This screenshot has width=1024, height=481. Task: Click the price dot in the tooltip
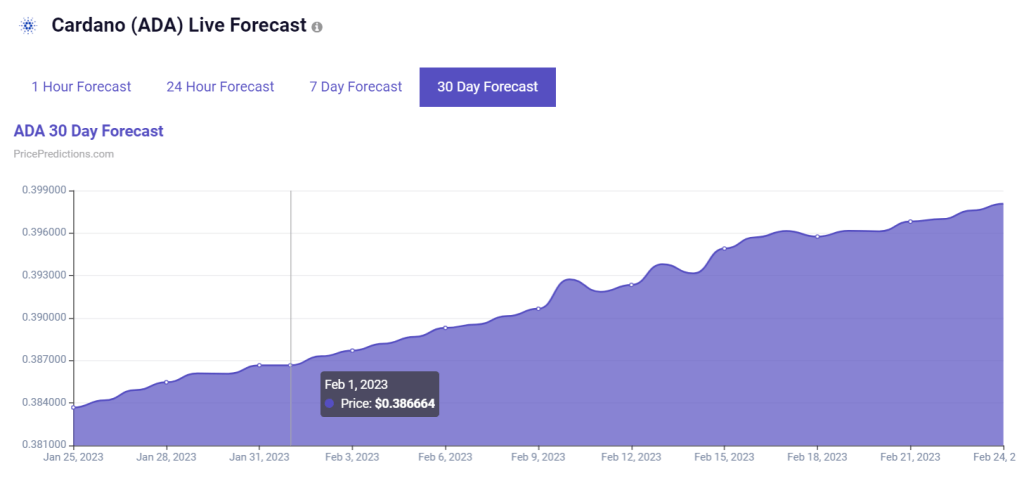point(330,404)
